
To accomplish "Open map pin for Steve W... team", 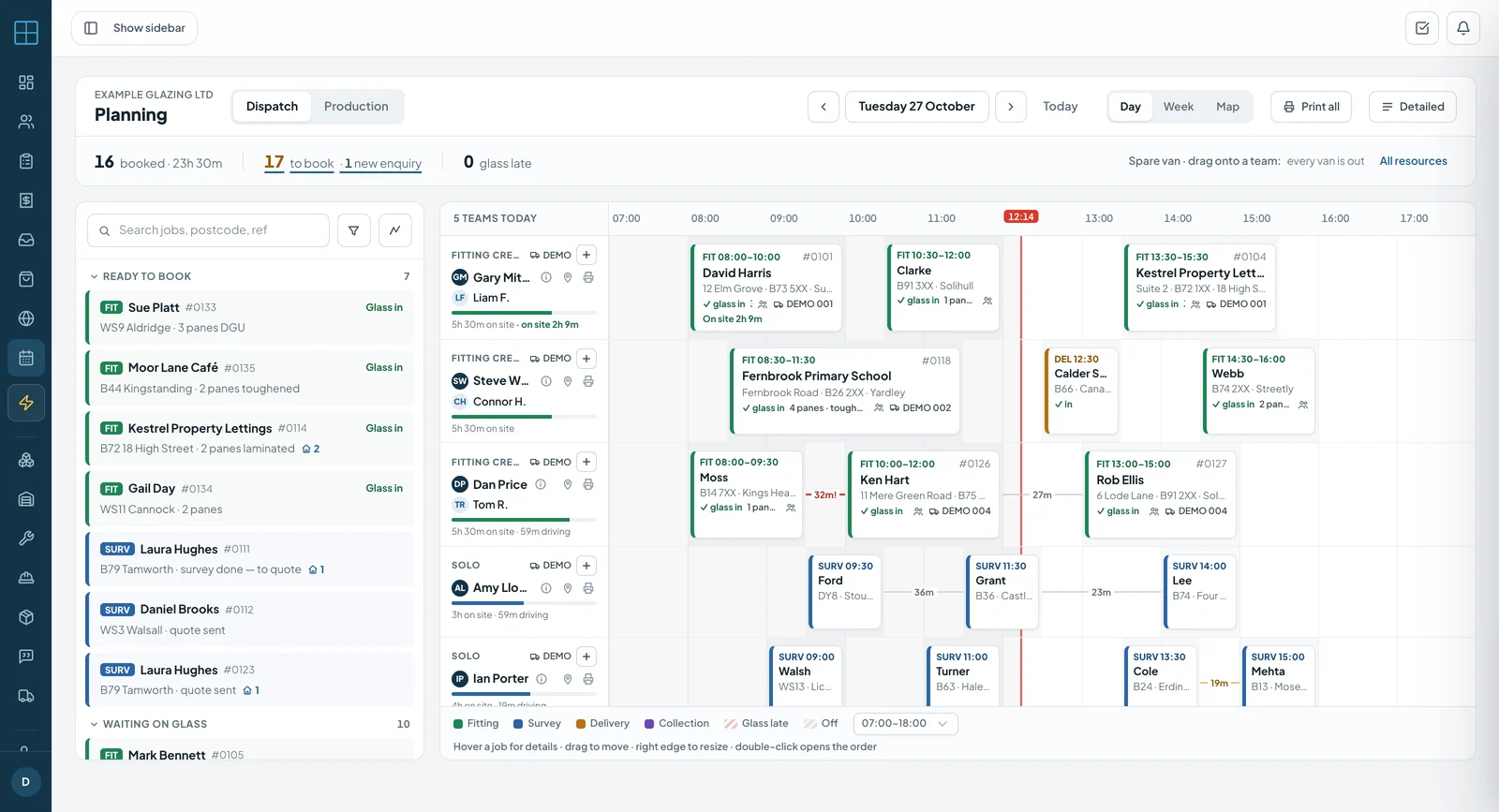I will (x=568, y=381).
